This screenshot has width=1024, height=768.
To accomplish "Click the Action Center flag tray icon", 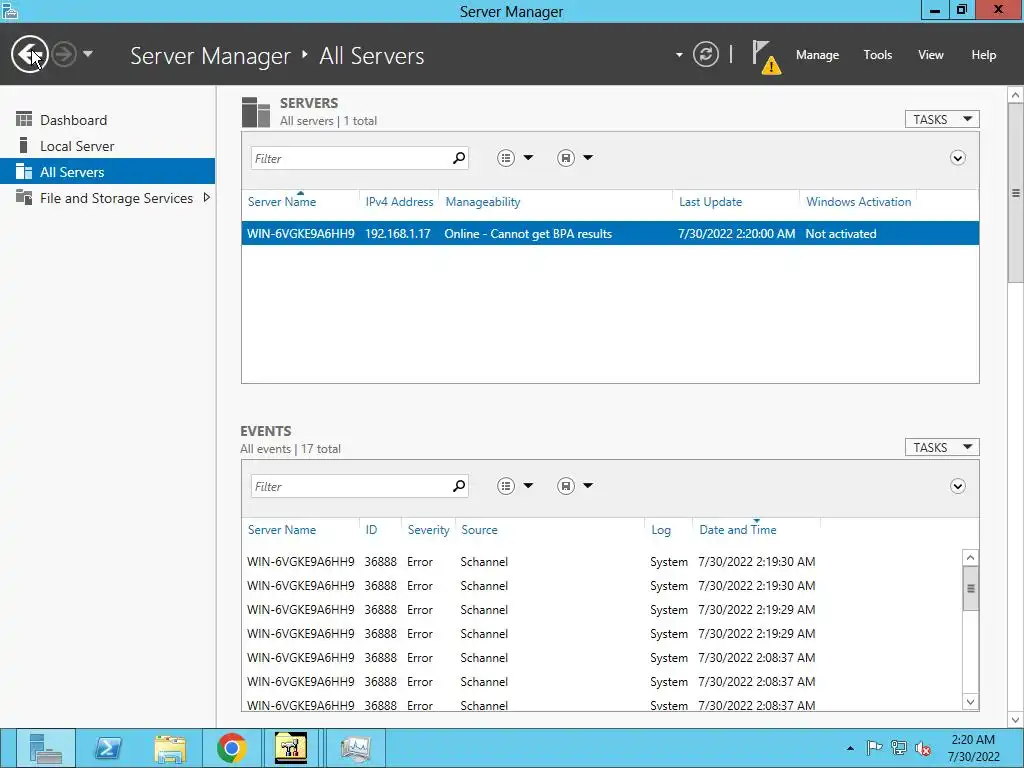I will click(874, 748).
